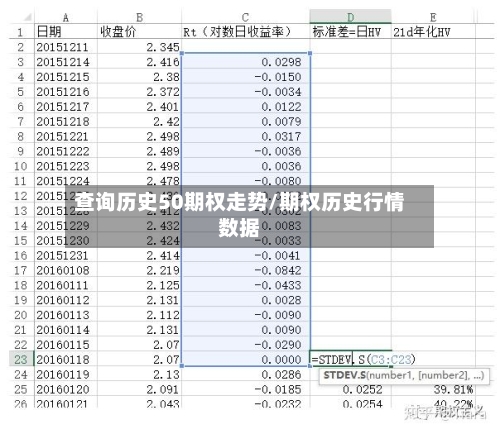This screenshot has width=500, height=434.
Task: Click STDEV.S function name in the tooltip
Action: pyautogui.click(x=345, y=375)
